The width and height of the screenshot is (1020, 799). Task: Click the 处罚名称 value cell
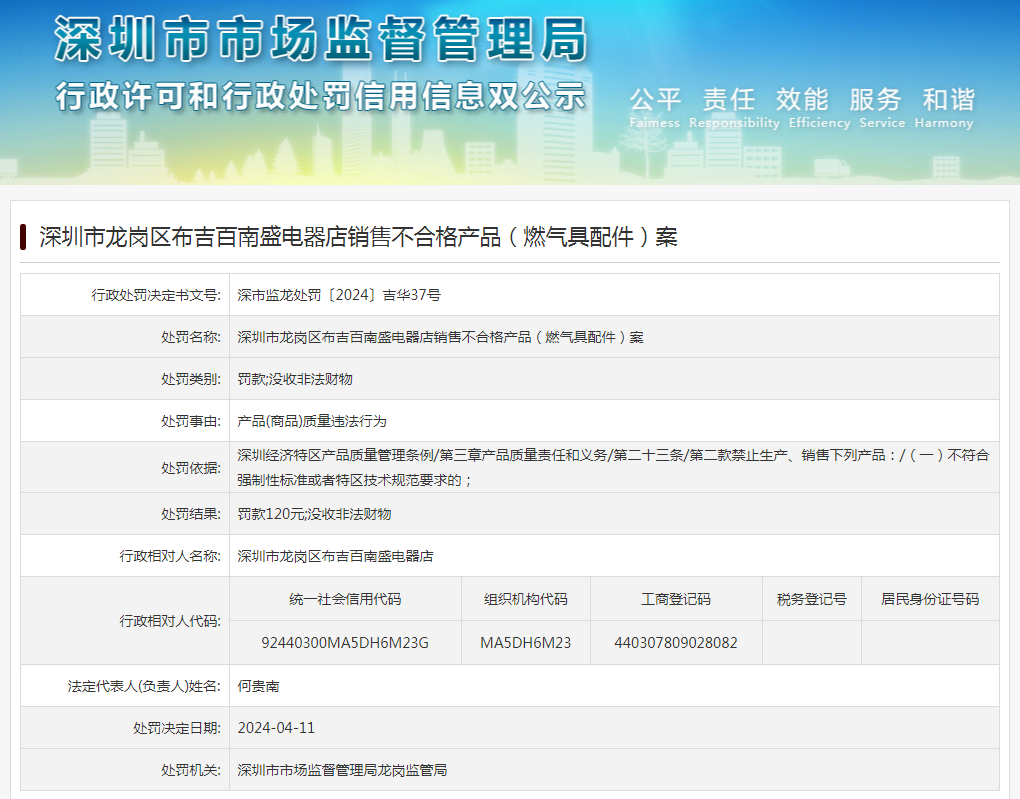(x=440, y=337)
